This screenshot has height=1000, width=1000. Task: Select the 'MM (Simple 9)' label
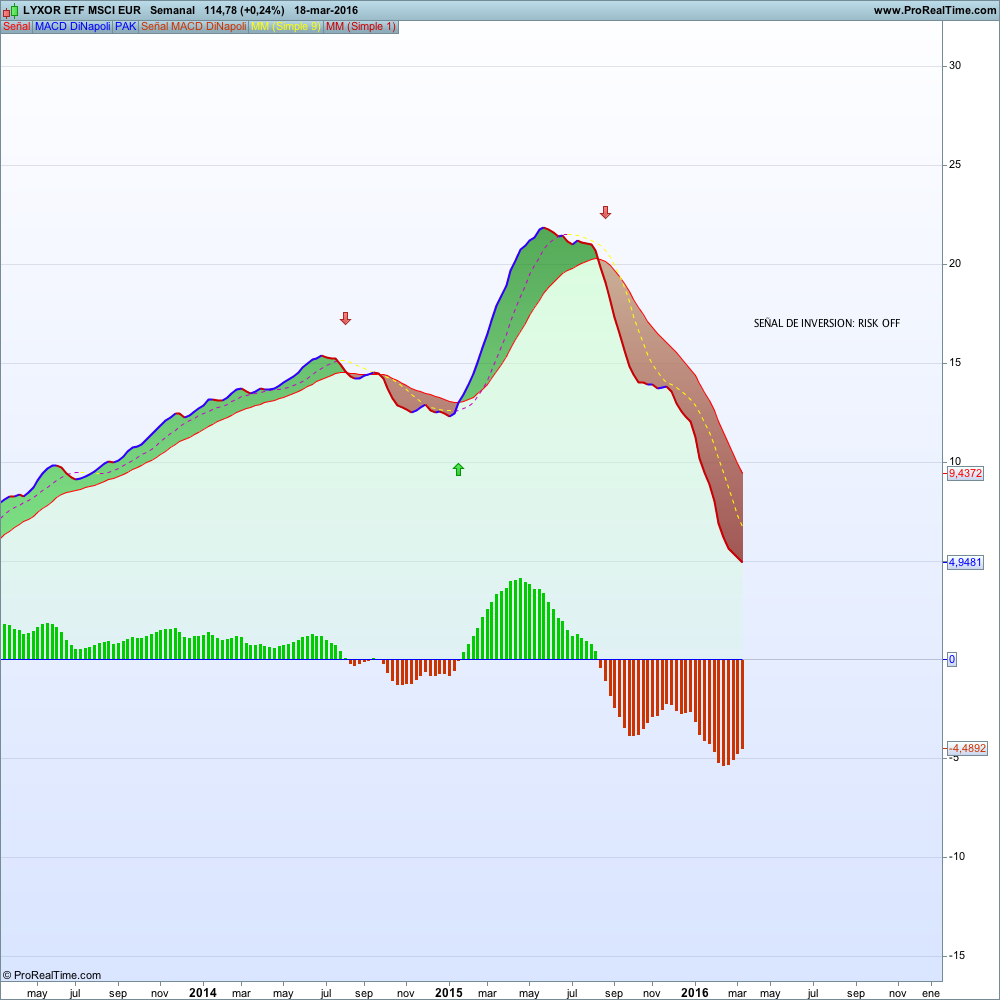click(x=286, y=27)
